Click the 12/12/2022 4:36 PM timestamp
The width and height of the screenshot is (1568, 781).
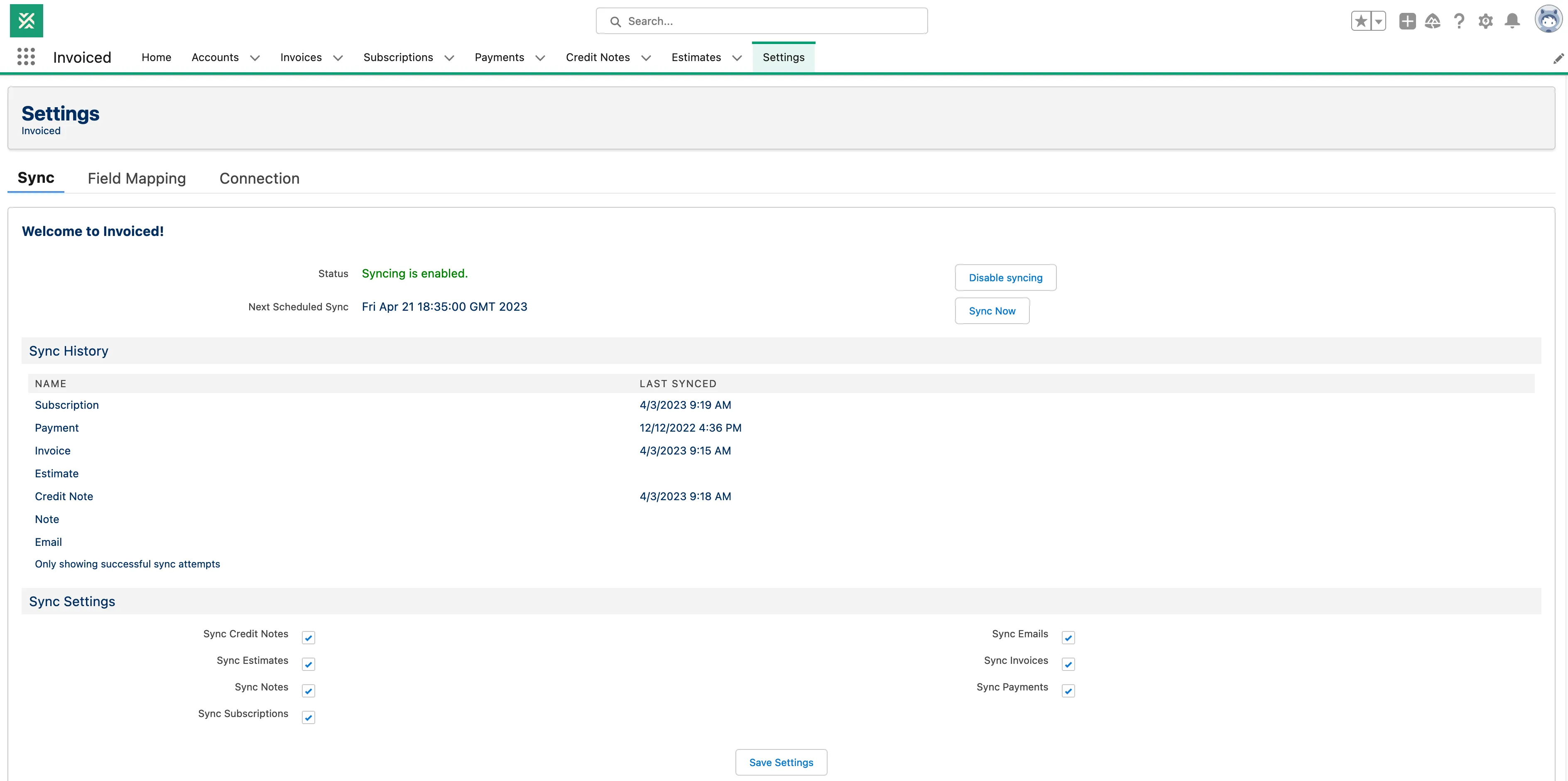coord(690,428)
